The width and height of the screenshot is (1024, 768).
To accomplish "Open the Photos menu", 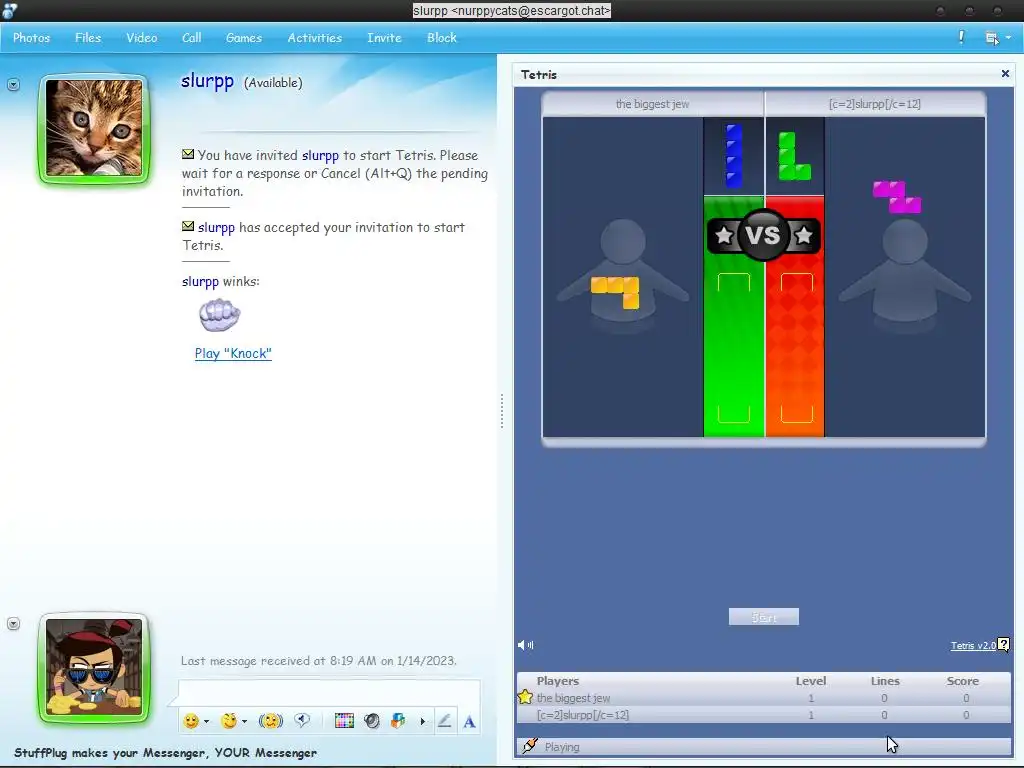I will (31, 38).
